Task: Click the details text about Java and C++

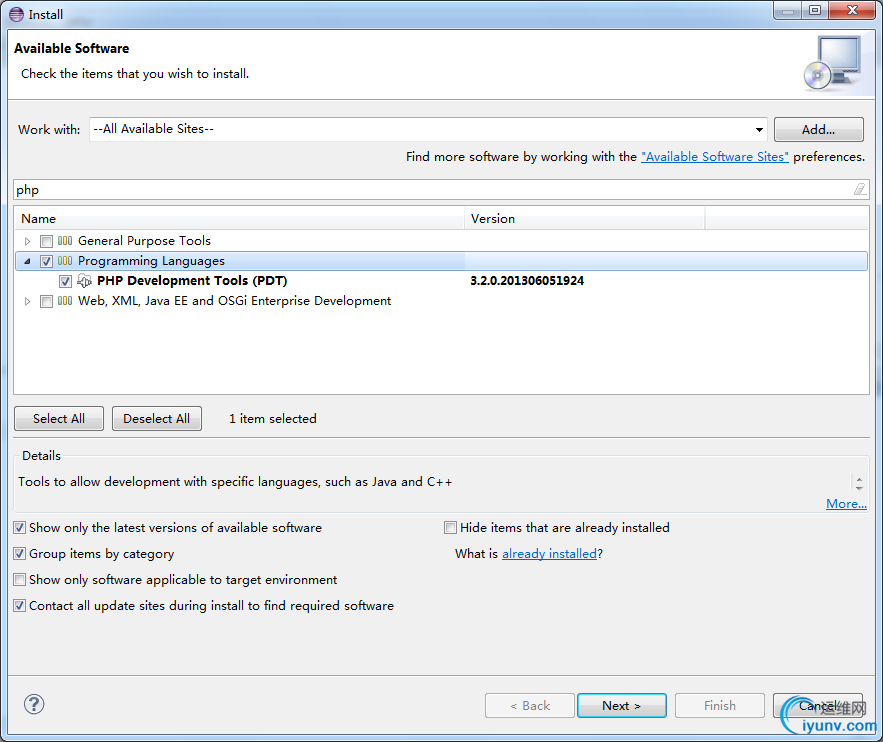Action: (235, 482)
